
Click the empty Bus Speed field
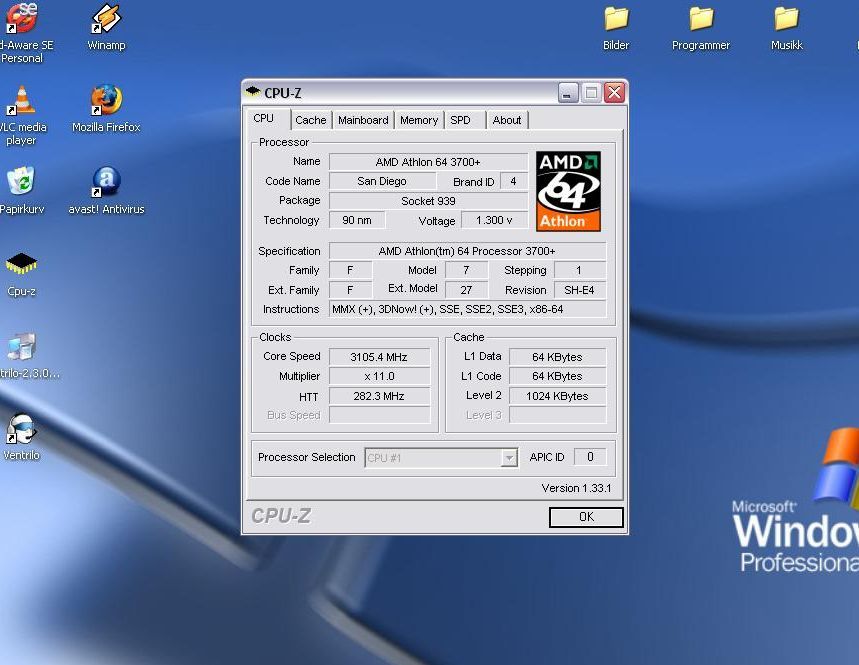[379, 415]
